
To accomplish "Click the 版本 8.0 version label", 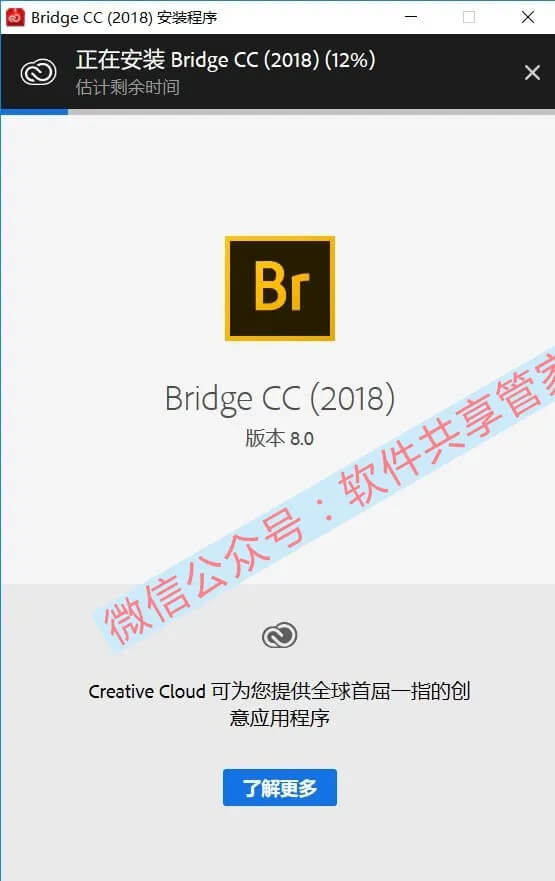I will click(x=279, y=438).
